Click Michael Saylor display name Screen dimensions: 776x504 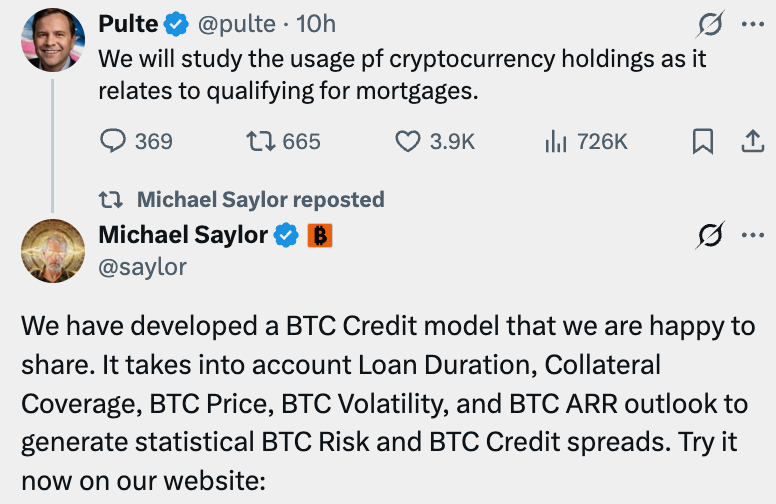click(x=183, y=235)
